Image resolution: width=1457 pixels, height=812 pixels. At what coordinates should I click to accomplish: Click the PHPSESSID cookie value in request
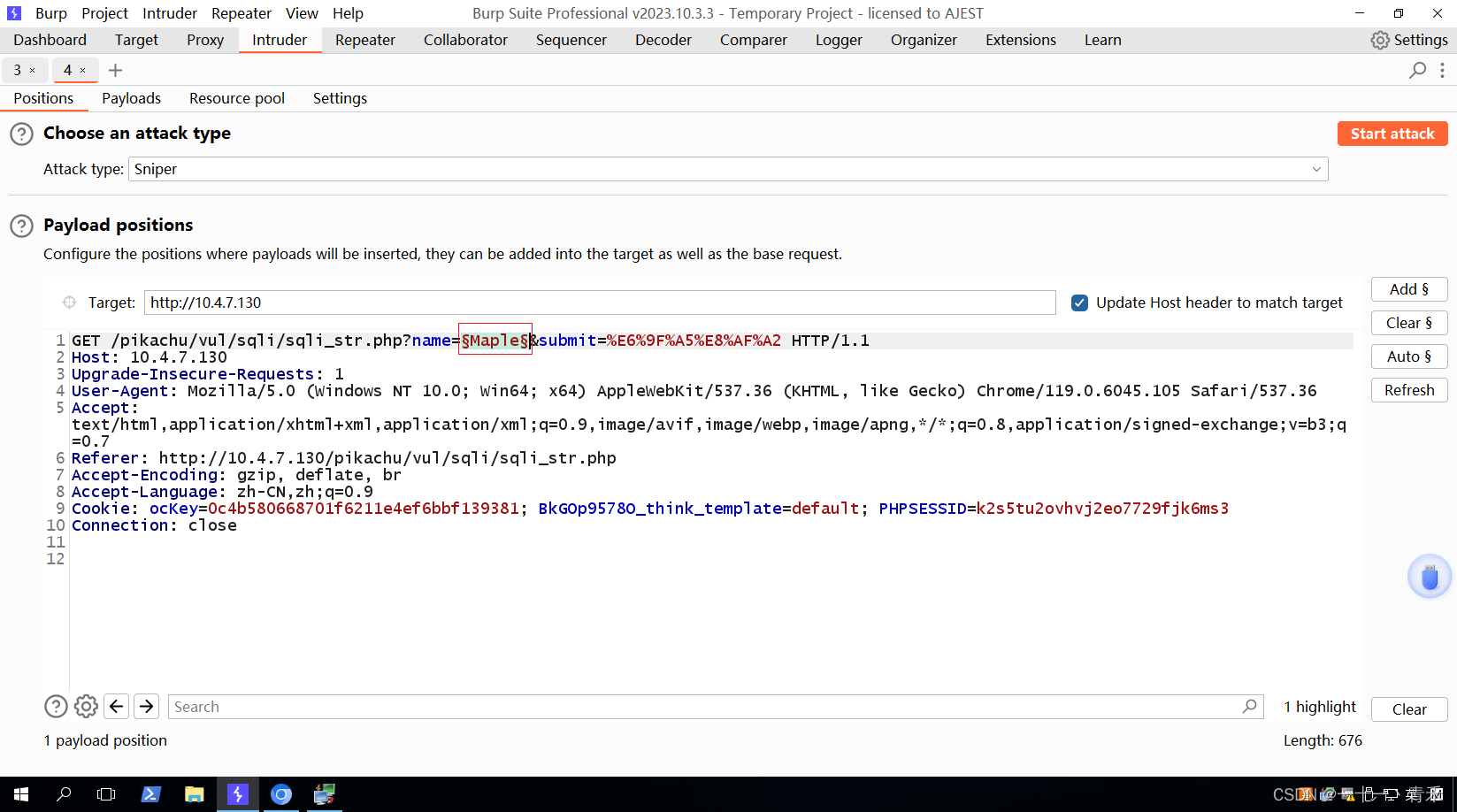click(x=1102, y=509)
